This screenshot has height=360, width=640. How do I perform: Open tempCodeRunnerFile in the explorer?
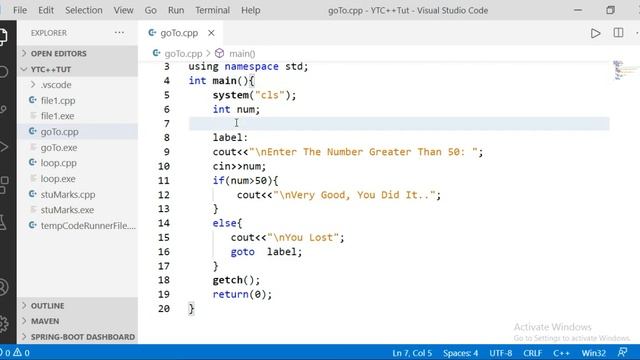(78, 225)
